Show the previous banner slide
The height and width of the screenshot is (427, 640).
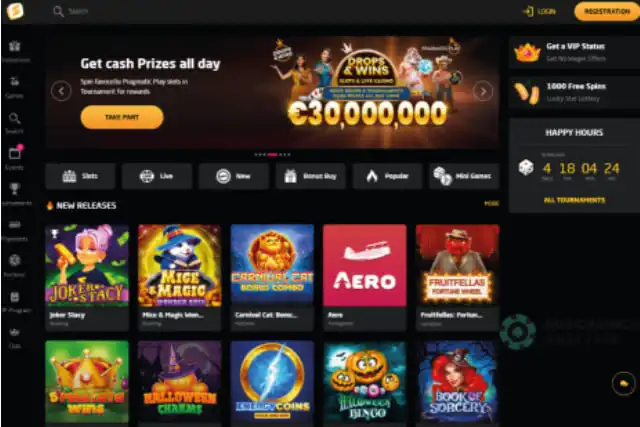tap(61, 91)
